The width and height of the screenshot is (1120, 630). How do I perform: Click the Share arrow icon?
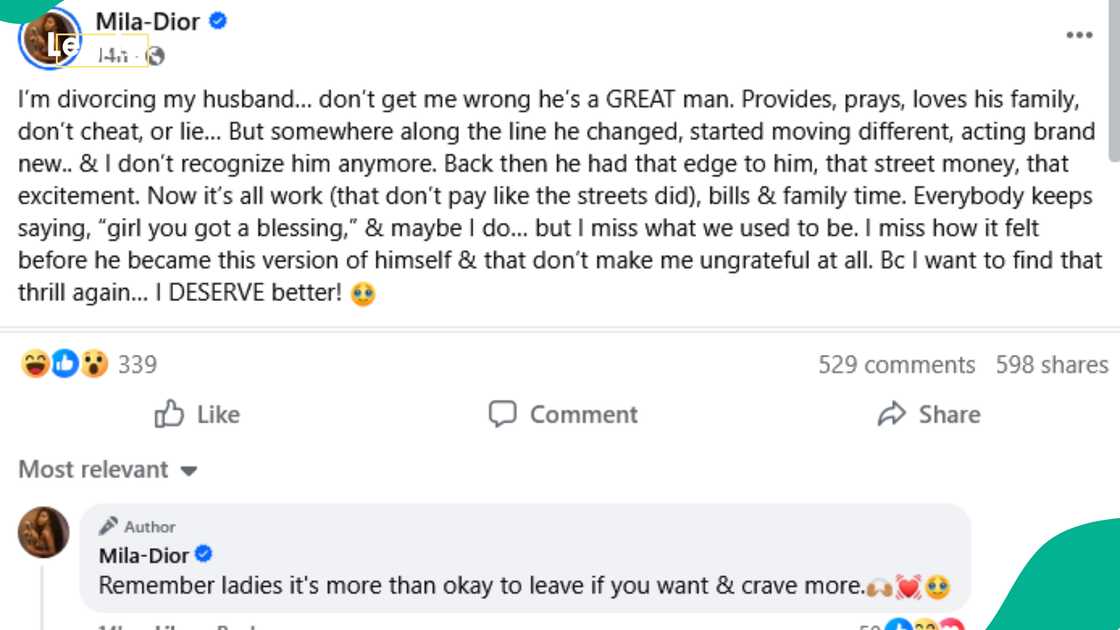click(893, 413)
